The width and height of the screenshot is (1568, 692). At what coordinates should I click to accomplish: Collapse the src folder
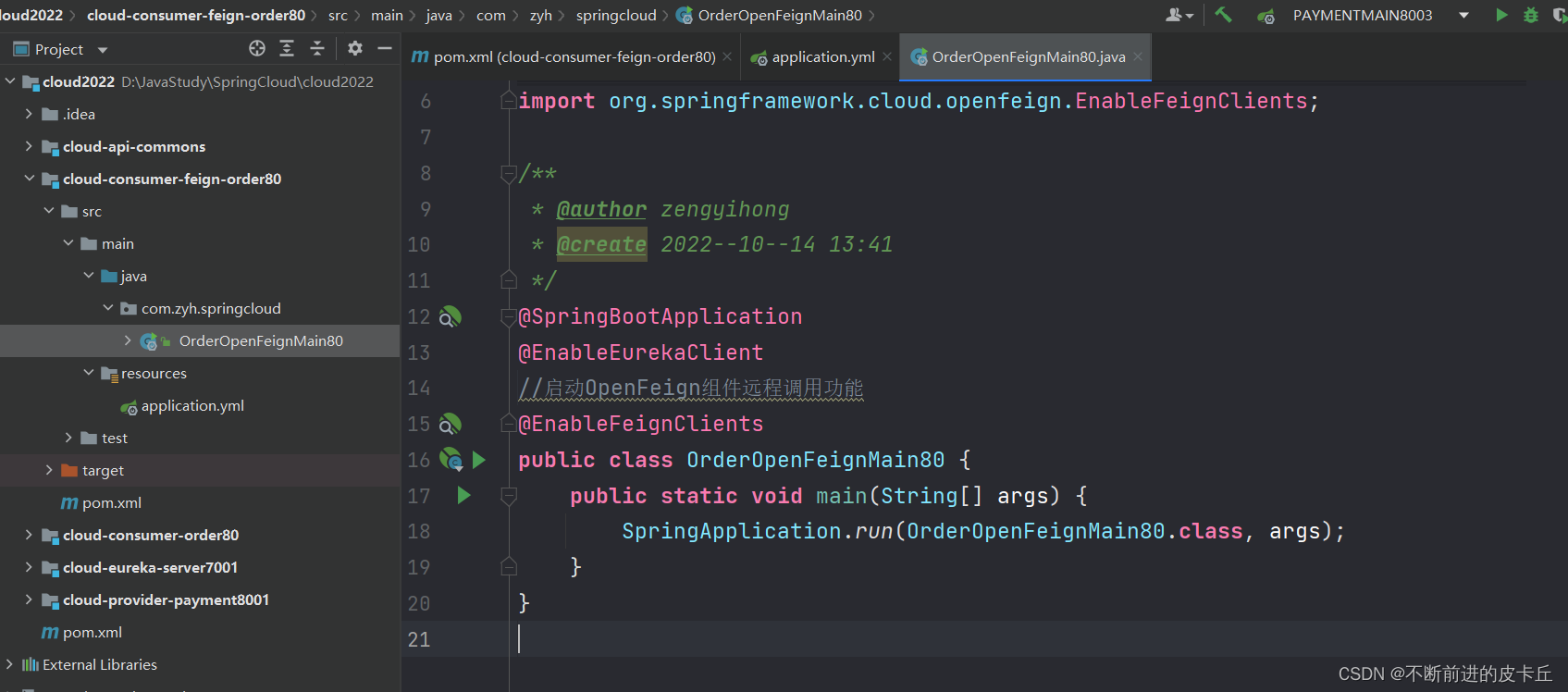[49, 211]
